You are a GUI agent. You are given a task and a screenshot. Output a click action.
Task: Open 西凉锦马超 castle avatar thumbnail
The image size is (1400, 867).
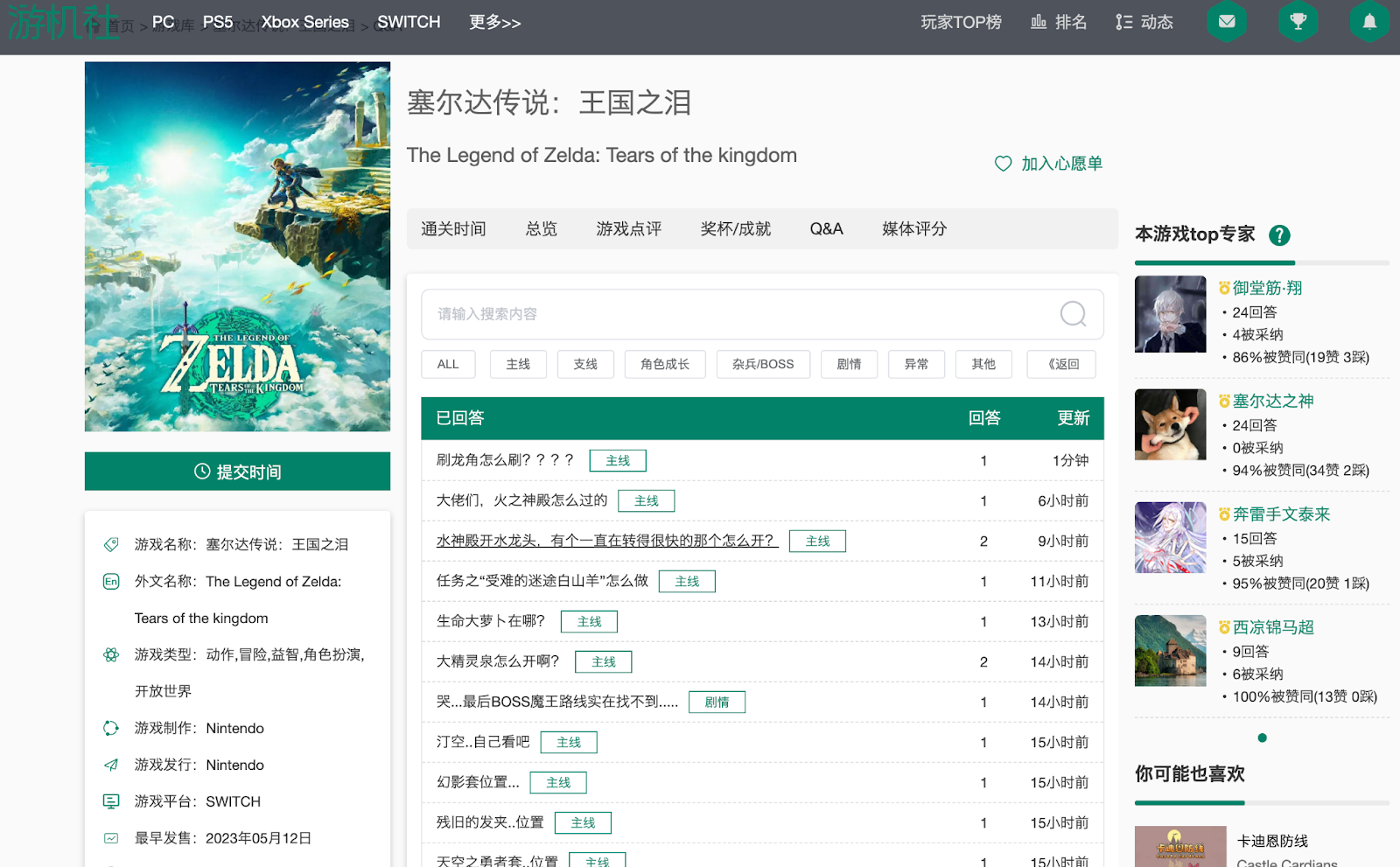[1171, 650]
